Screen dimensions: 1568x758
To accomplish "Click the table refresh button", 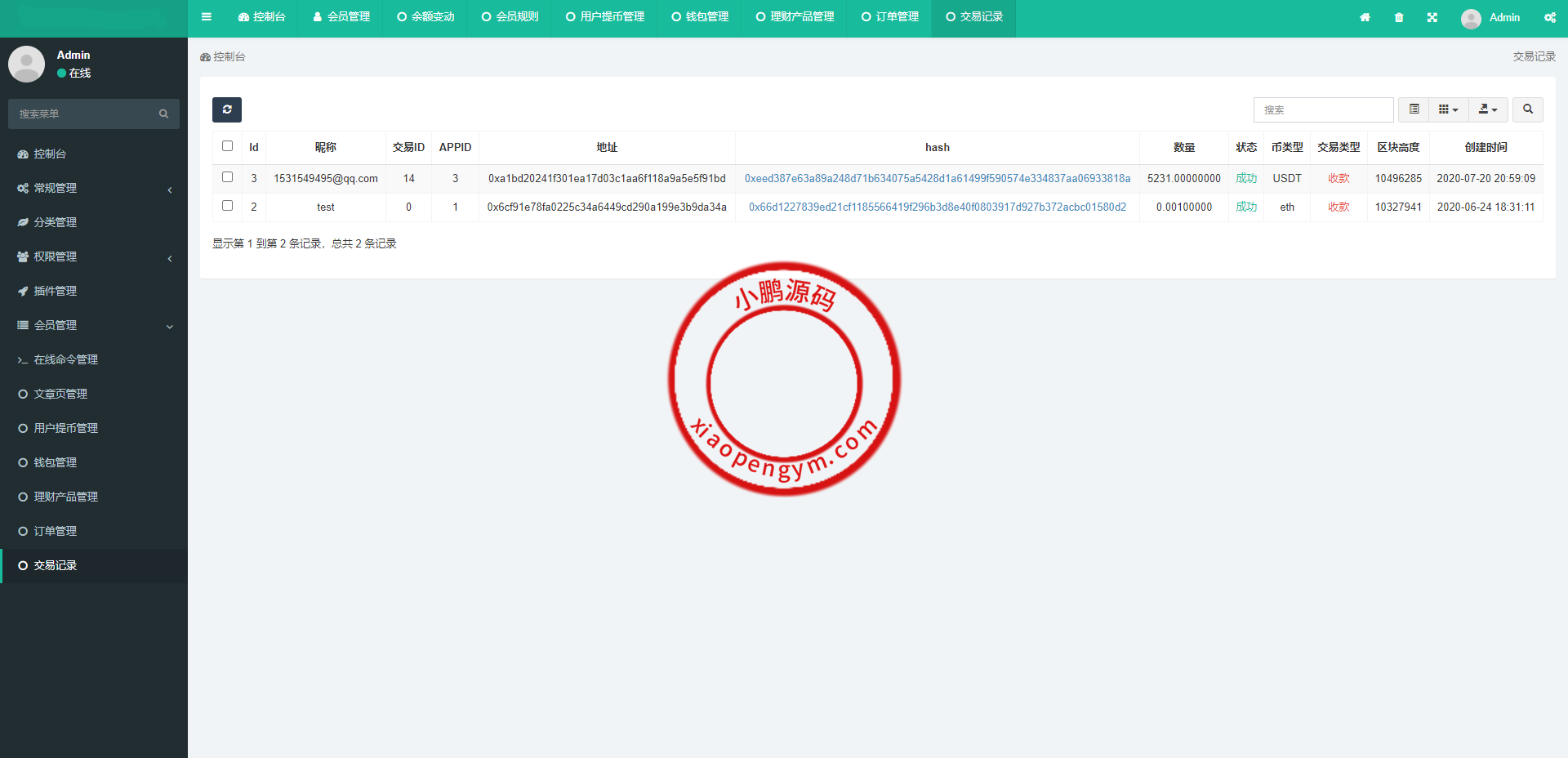I will coord(227,109).
